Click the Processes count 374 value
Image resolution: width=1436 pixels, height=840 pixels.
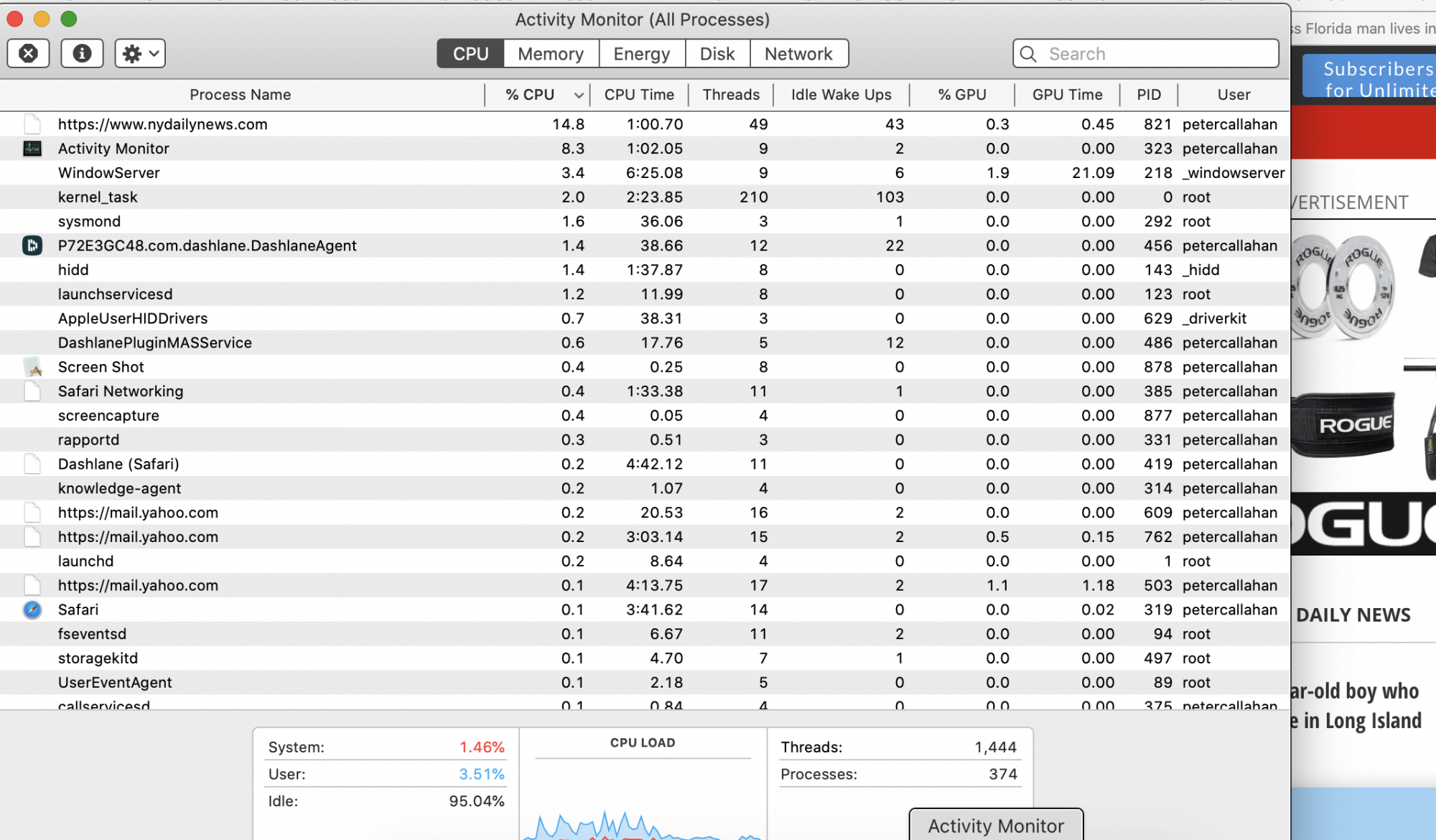tap(1003, 775)
